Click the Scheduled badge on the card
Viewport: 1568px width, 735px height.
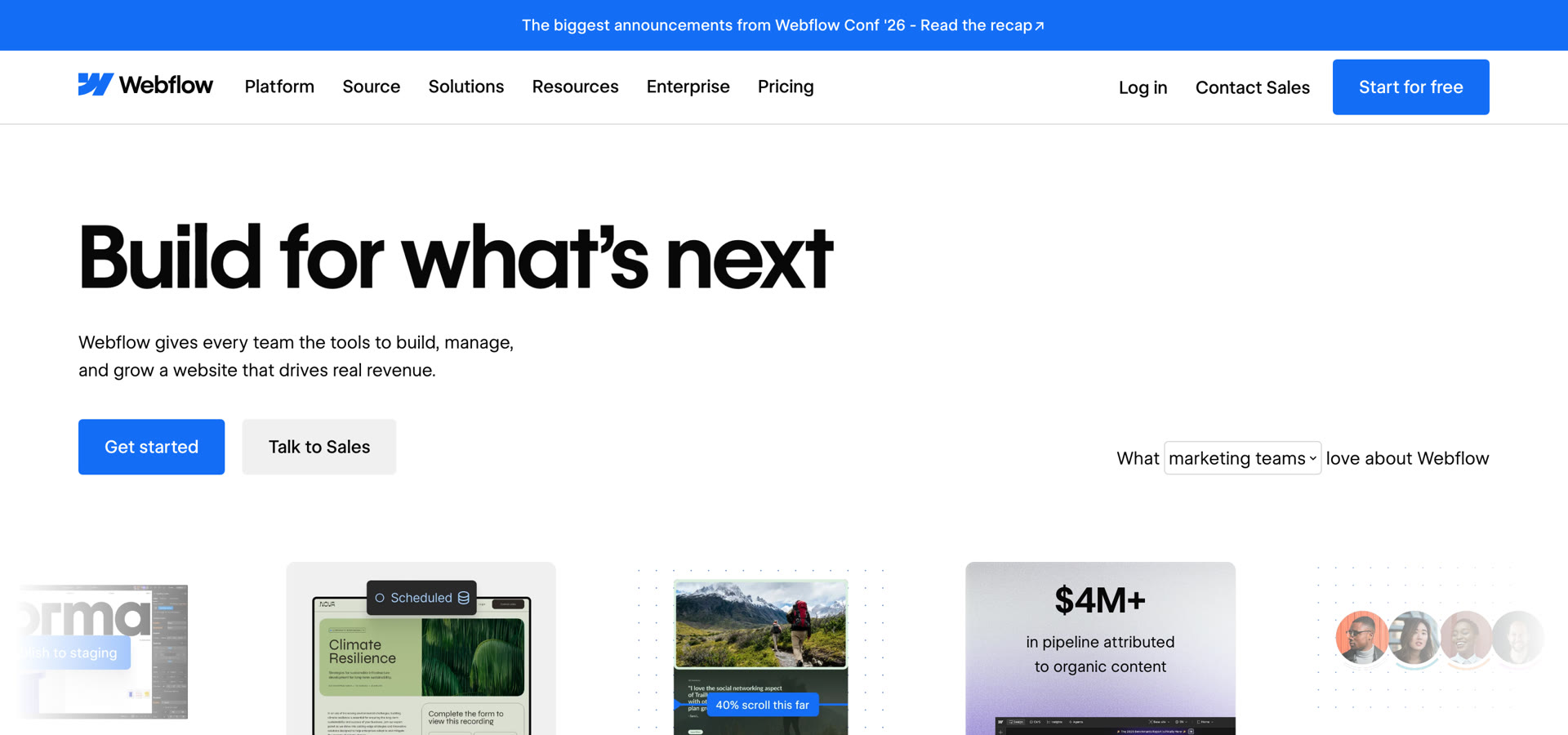[x=421, y=598]
